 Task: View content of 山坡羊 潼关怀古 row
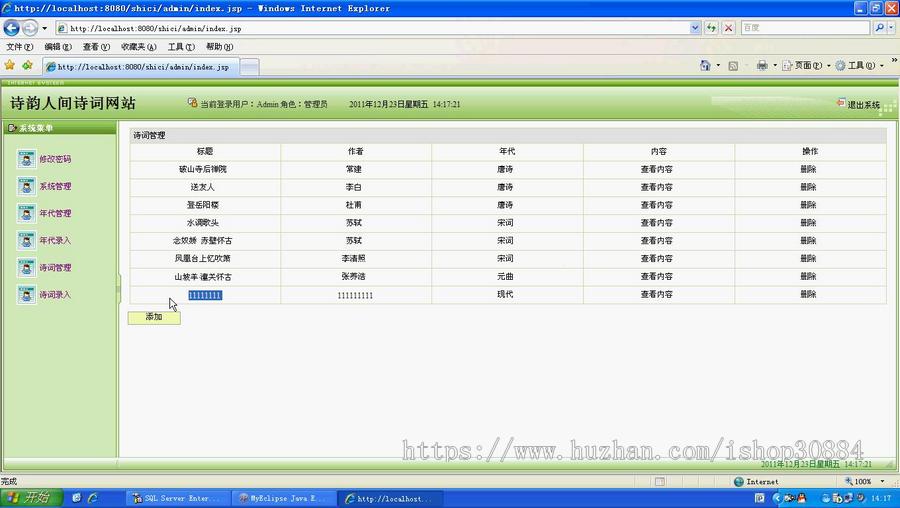tap(657, 276)
